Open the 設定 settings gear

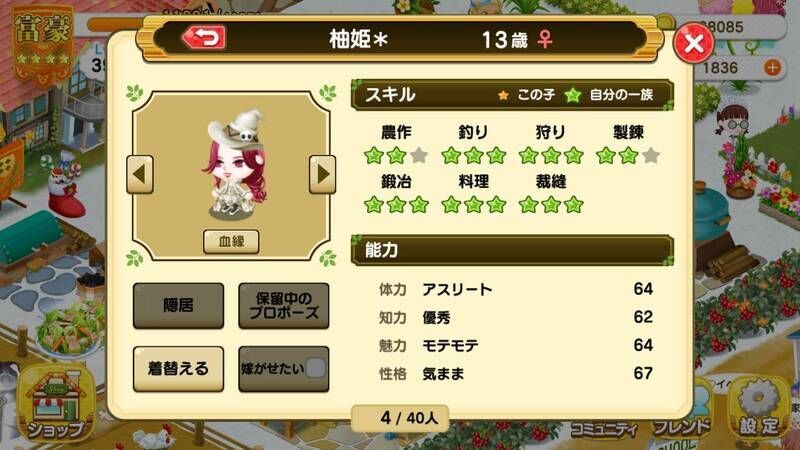[759, 410]
